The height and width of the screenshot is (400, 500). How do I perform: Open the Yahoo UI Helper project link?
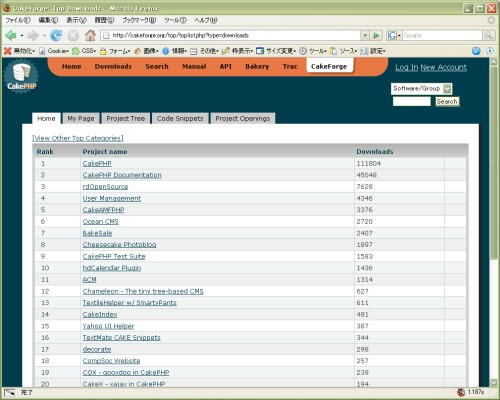(108, 326)
